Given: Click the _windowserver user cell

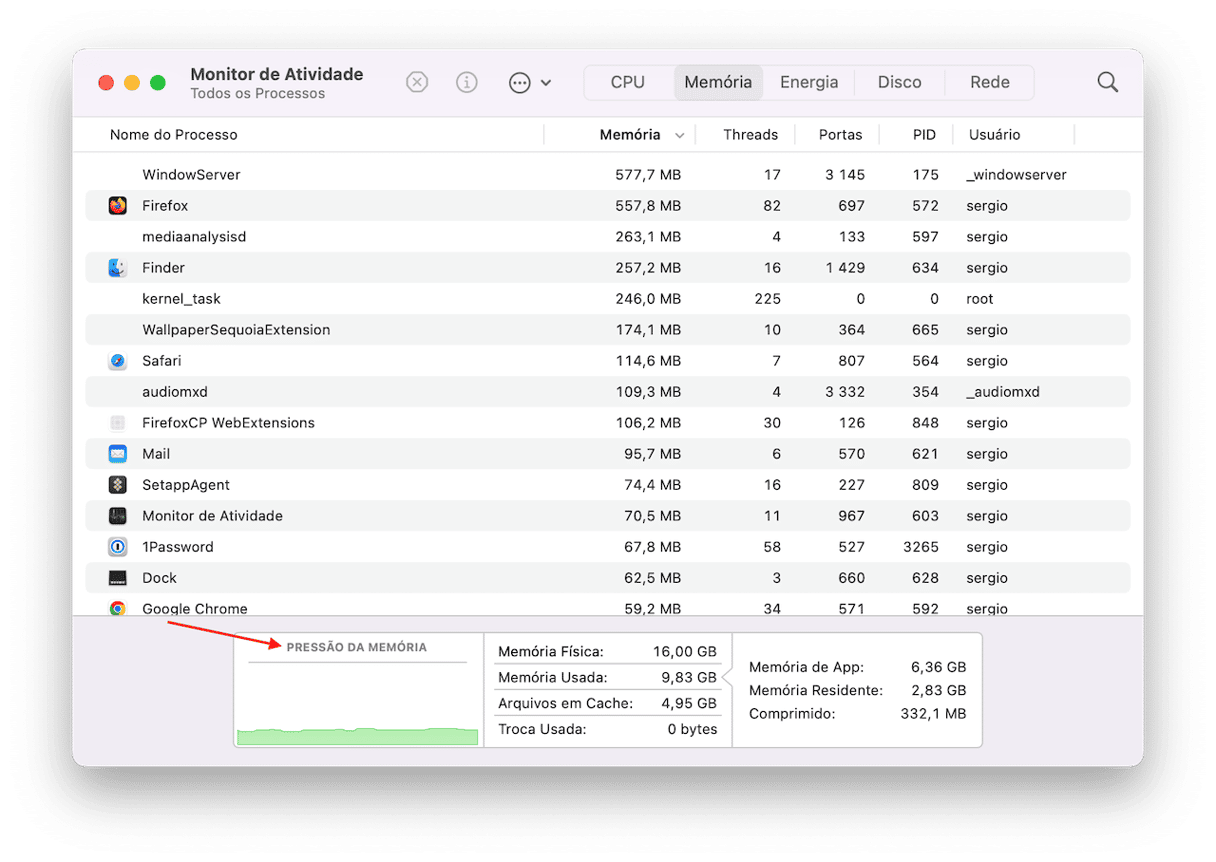Looking at the screenshot, I should (1016, 175).
